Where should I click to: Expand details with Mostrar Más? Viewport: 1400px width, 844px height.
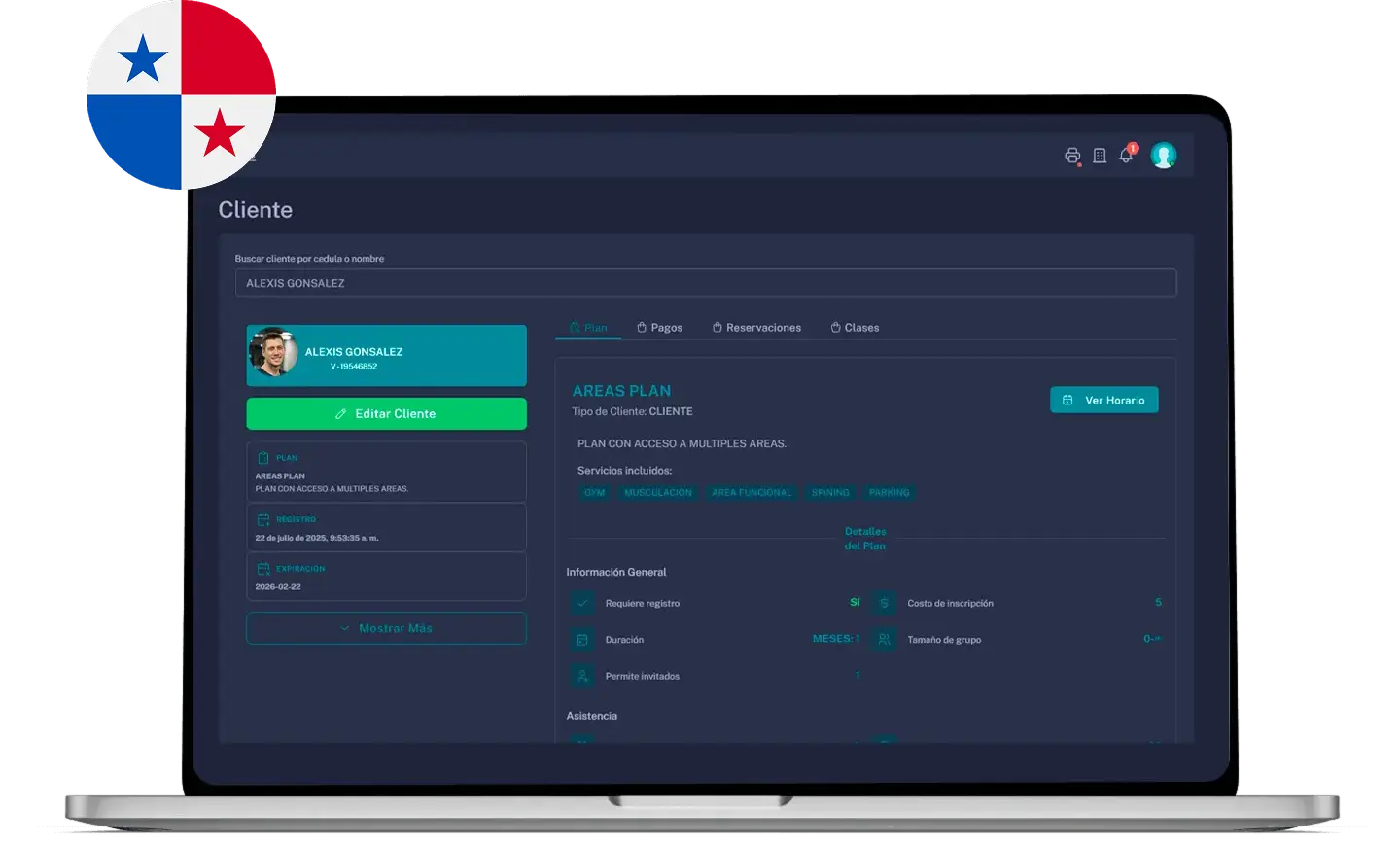coord(386,628)
